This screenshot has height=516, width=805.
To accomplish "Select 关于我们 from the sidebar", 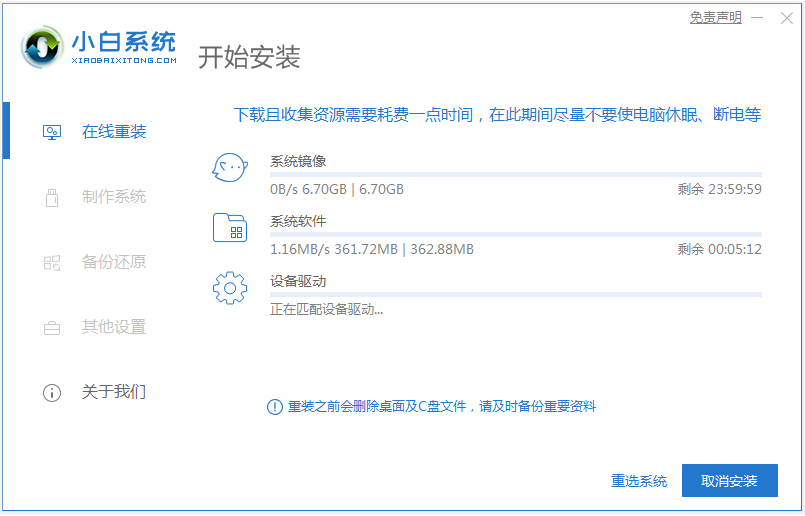I will 114,392.
